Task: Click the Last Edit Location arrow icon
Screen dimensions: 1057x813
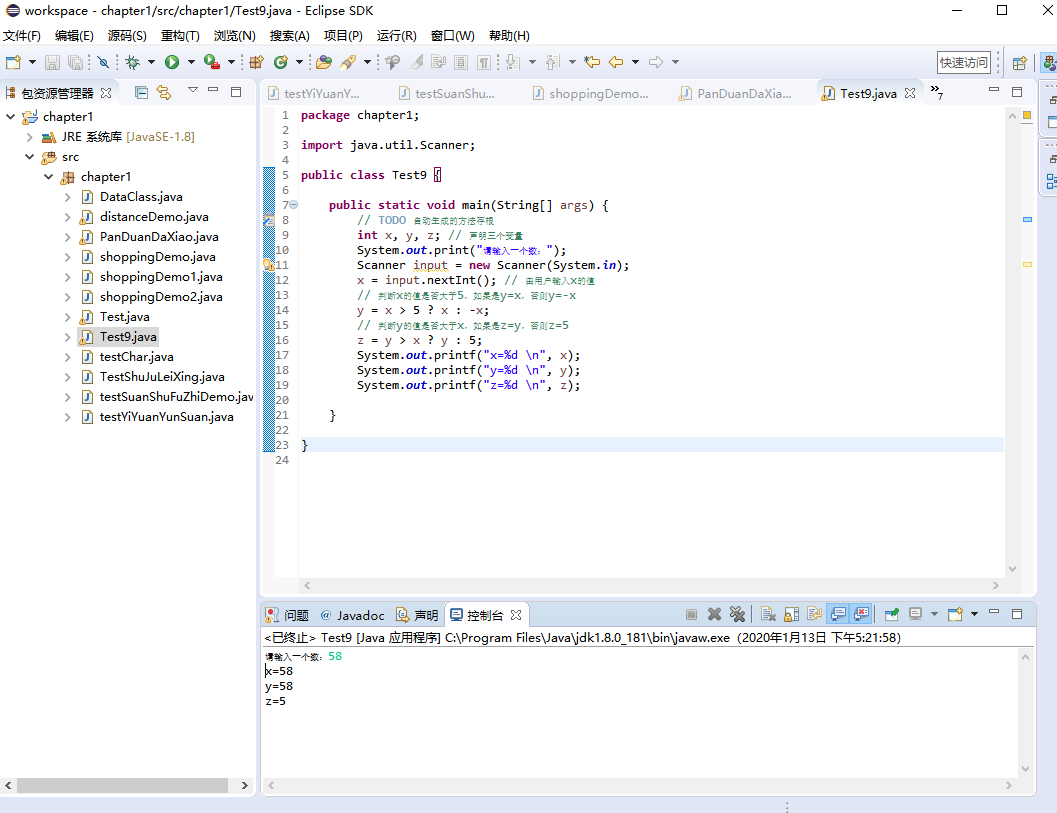Action: [592, 62]
